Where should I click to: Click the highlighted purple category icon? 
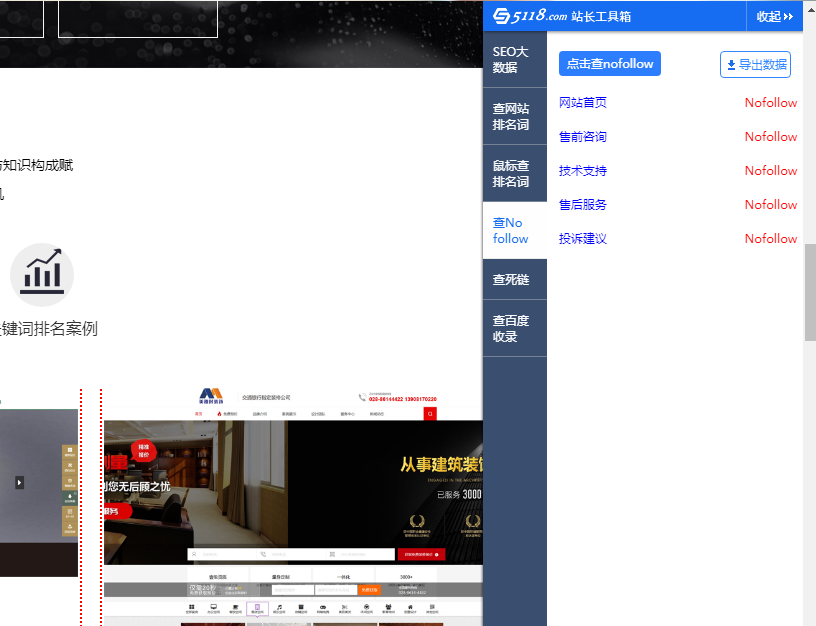256,605
